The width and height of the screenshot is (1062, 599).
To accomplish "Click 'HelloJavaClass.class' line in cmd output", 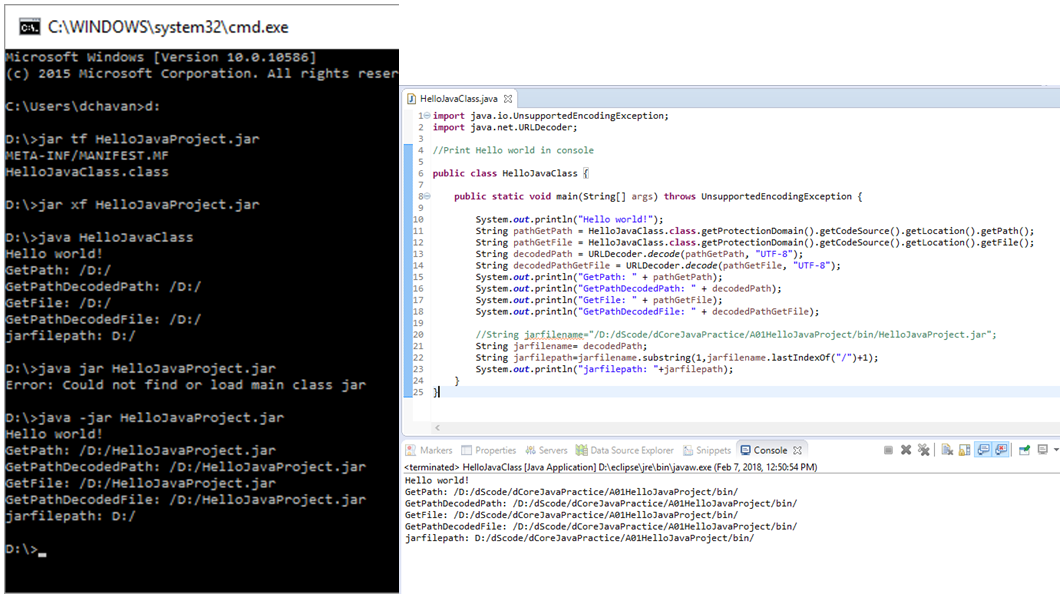I will (87, 172).
